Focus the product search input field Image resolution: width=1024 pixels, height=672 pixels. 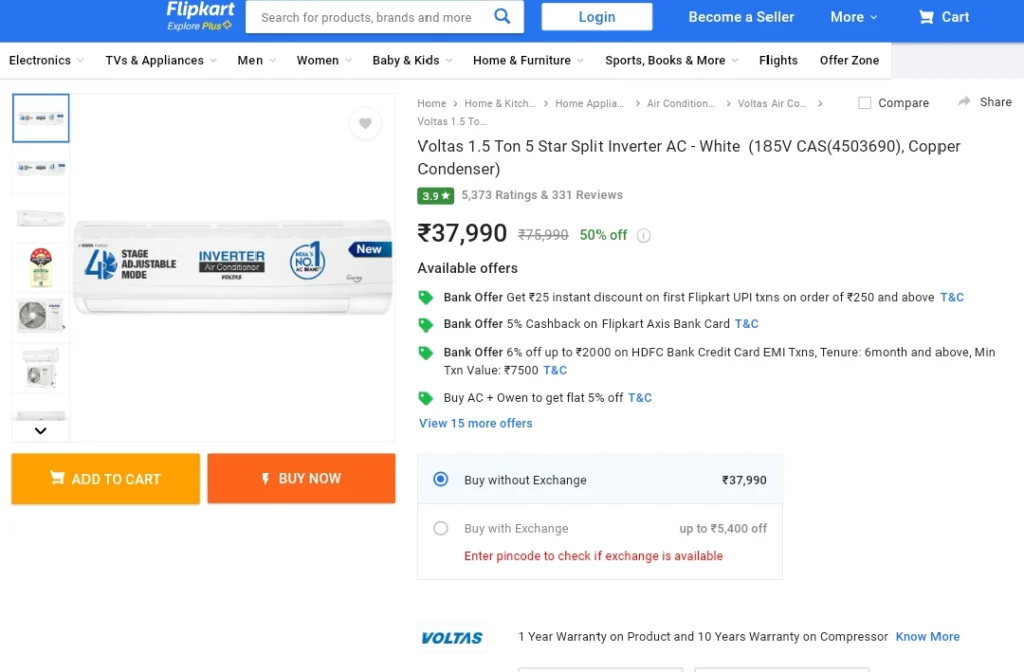coord(367,17)
